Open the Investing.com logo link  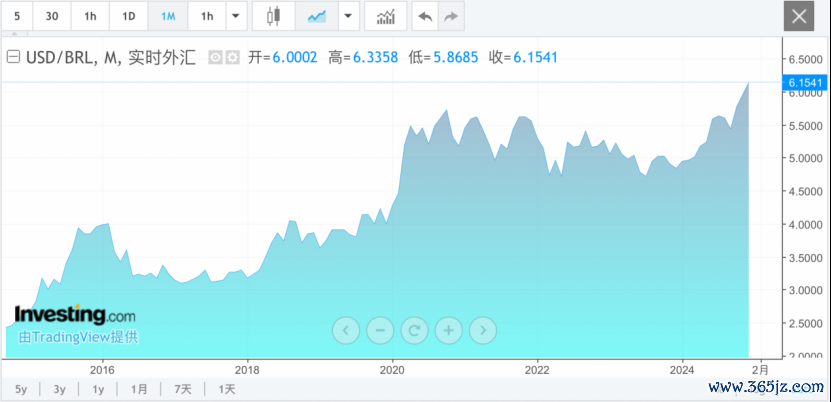75,315
